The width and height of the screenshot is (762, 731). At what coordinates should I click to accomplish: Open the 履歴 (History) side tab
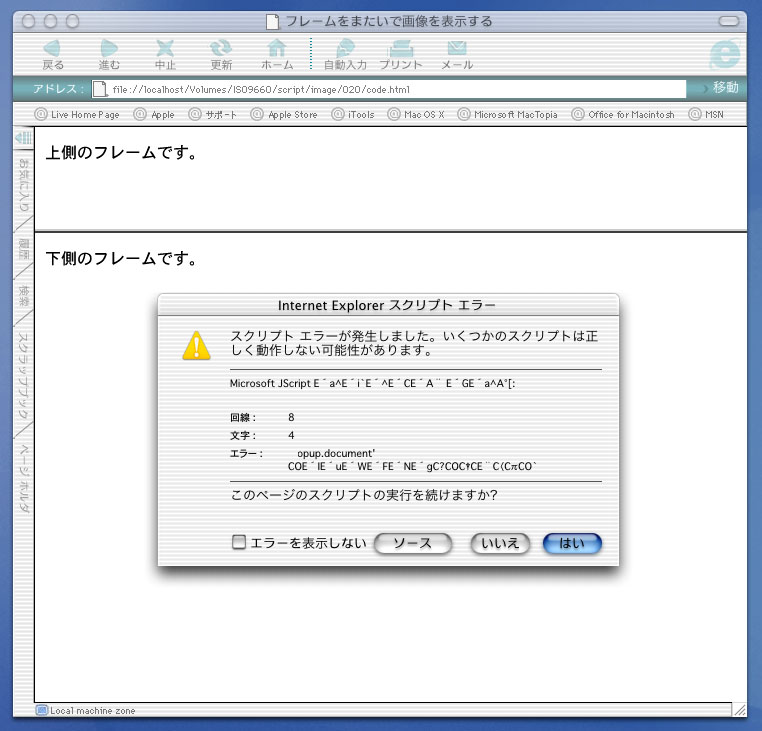(23, 248)
